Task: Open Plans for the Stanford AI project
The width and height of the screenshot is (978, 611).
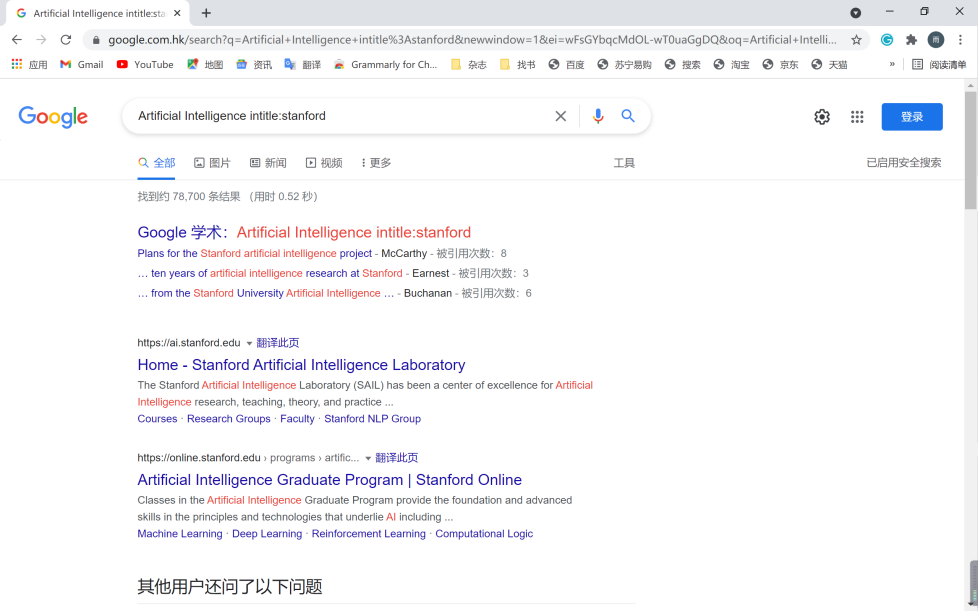Action: [254, 253]
